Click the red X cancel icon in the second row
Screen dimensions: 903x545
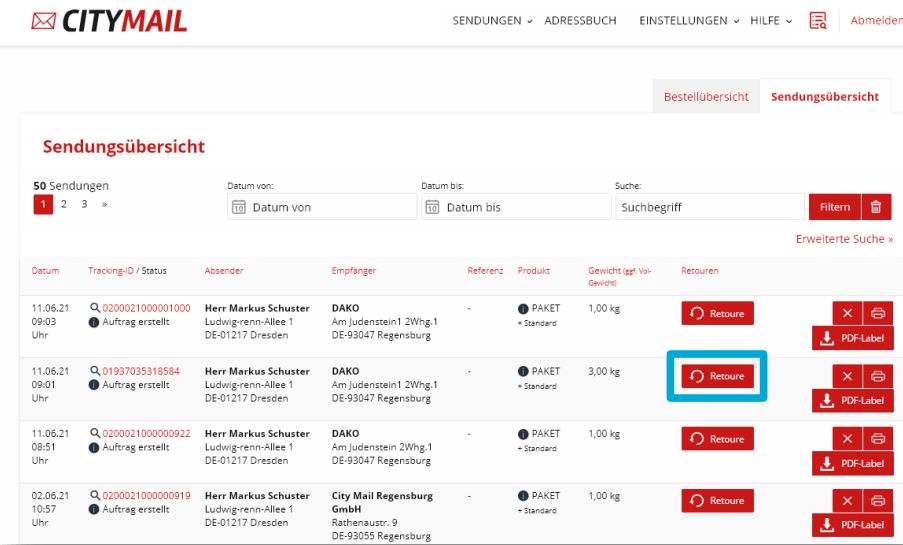pyautogui.click(x=847, y=376)
